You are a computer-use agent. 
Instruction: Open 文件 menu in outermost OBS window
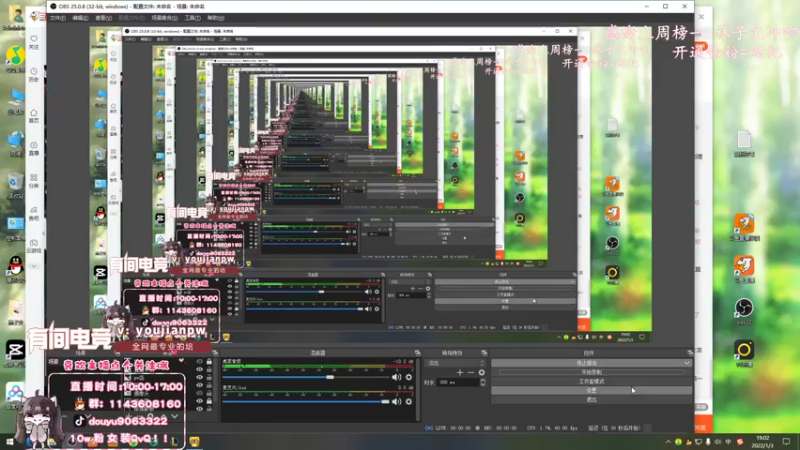58,18
